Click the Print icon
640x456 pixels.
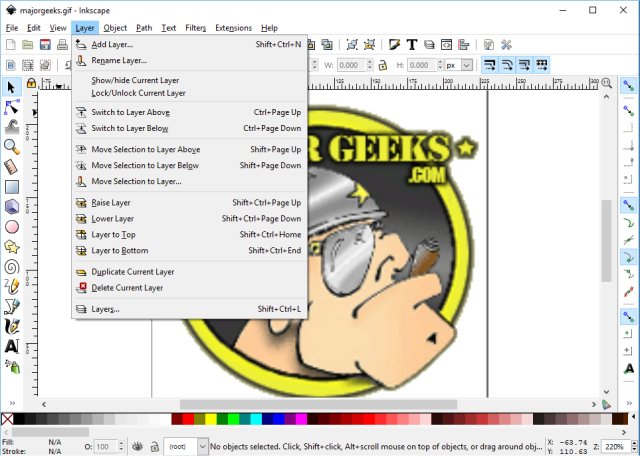point(62,44)
